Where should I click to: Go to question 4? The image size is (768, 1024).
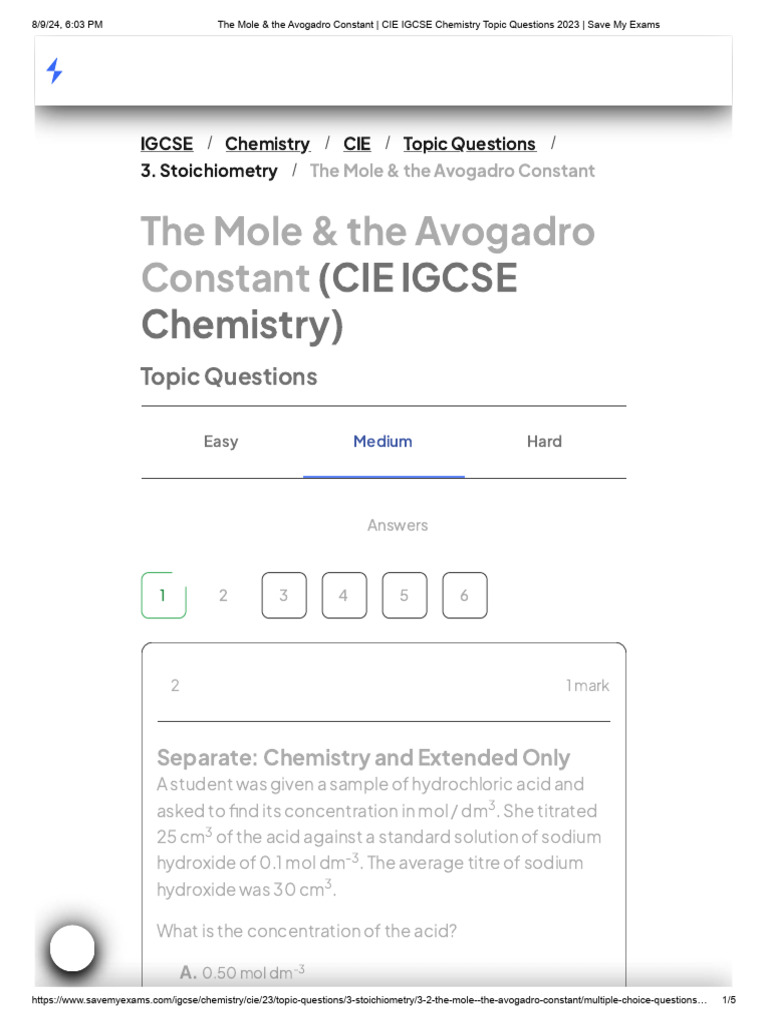[344, 595]
